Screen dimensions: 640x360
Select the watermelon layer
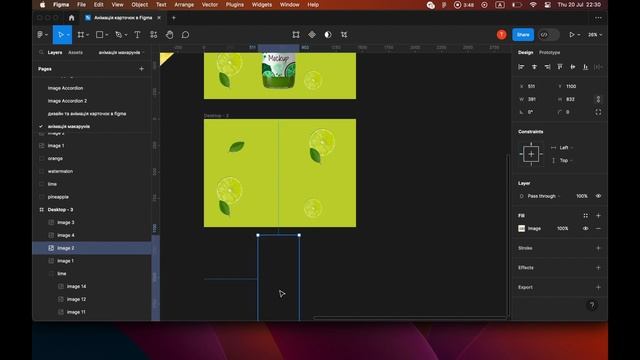pyautogui.click(x=92, y=171)
